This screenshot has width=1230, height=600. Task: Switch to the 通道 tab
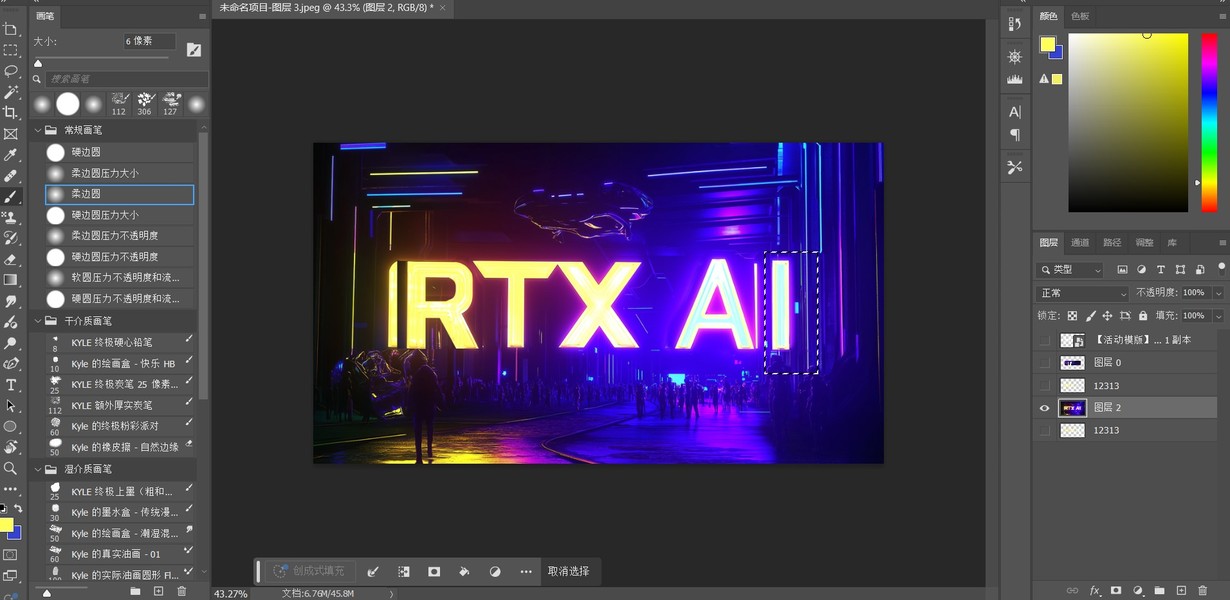1080,243
